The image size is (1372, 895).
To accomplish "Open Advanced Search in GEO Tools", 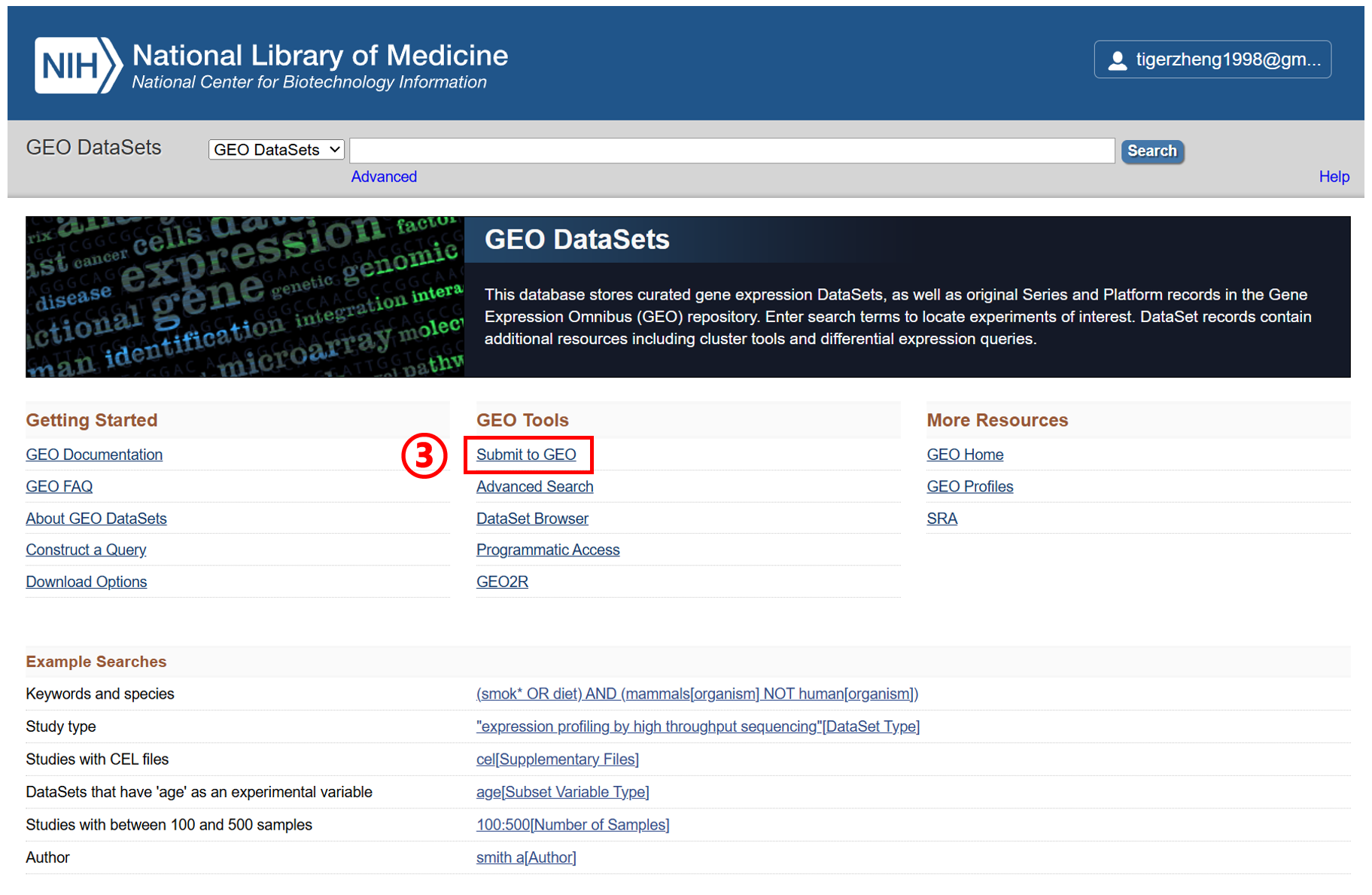I will click(x=534, y=486).
